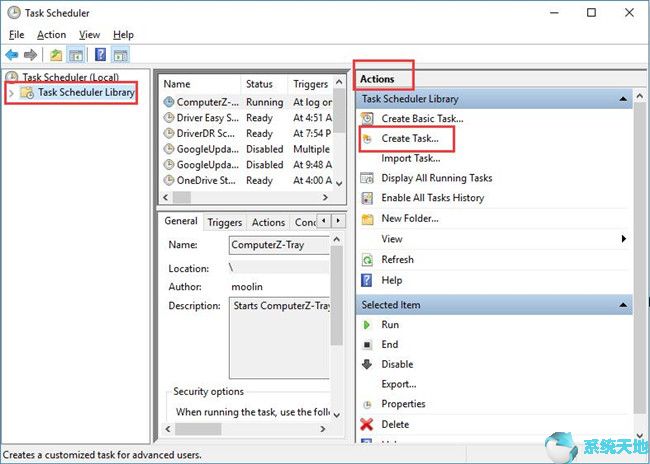Click the task list horizontal scrollbar thumb
The height and width of the screenshot is (464, 650).
click(182, 197)
